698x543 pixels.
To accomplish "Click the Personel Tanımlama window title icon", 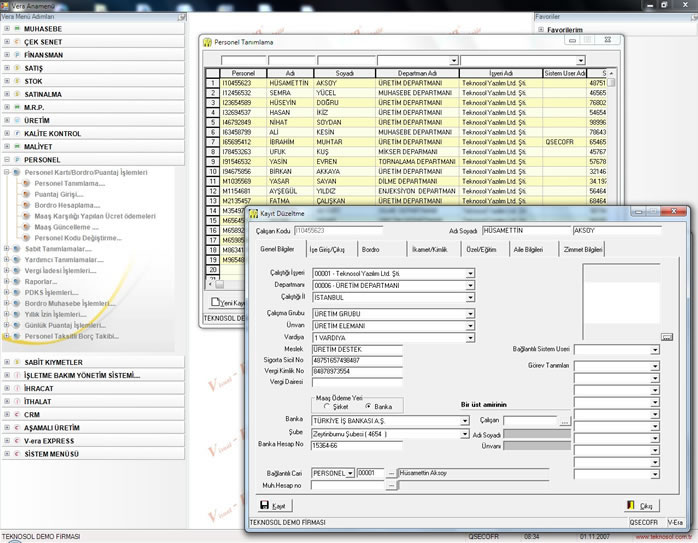I will [x=207, y=42].
